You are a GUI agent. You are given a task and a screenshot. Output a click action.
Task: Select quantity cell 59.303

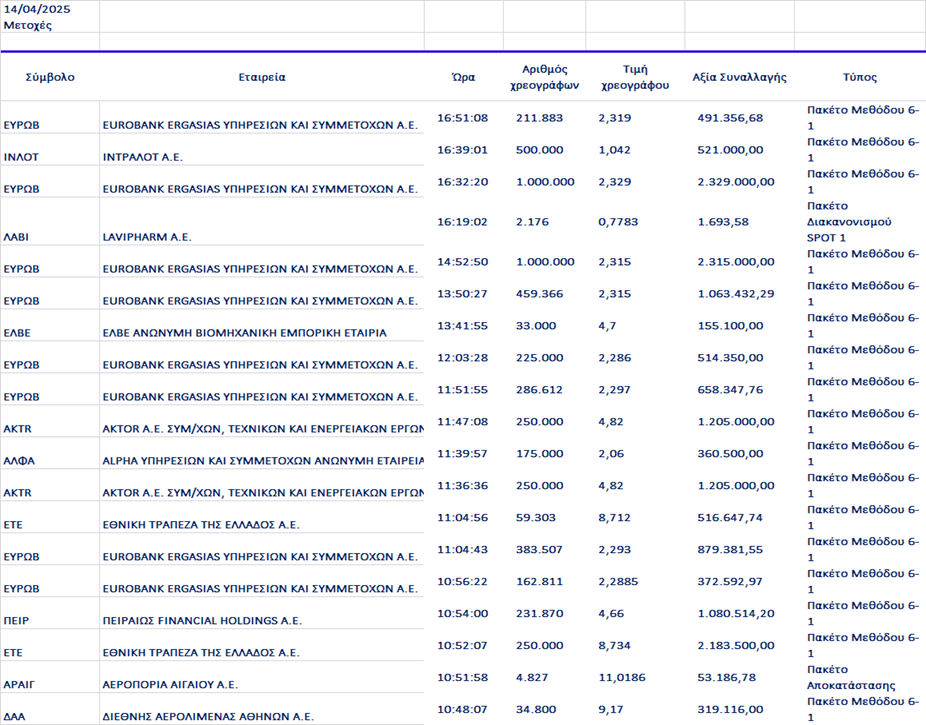536,518
